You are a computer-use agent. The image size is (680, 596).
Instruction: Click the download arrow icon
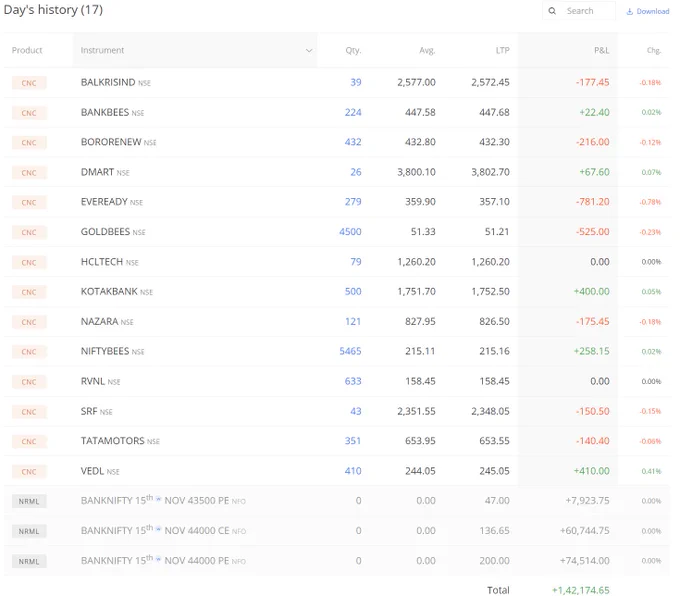click(630, 11)
